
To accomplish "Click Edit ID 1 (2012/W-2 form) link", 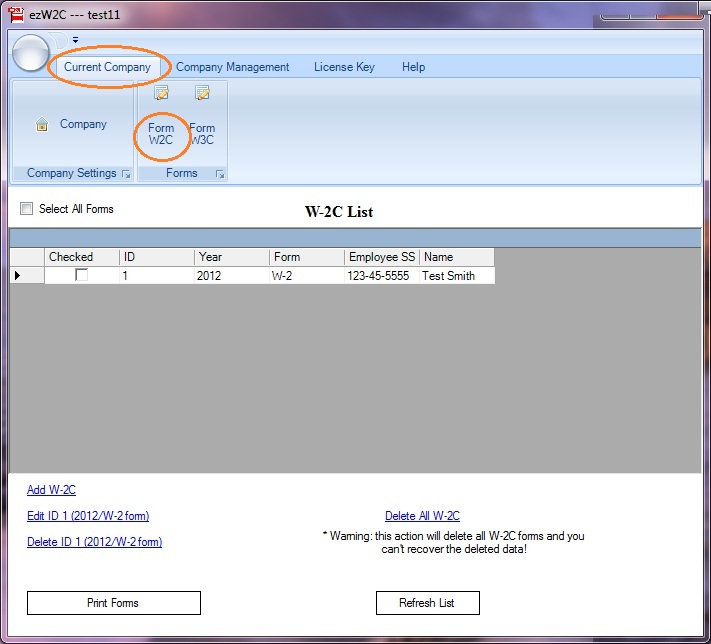I will point(88,516).
